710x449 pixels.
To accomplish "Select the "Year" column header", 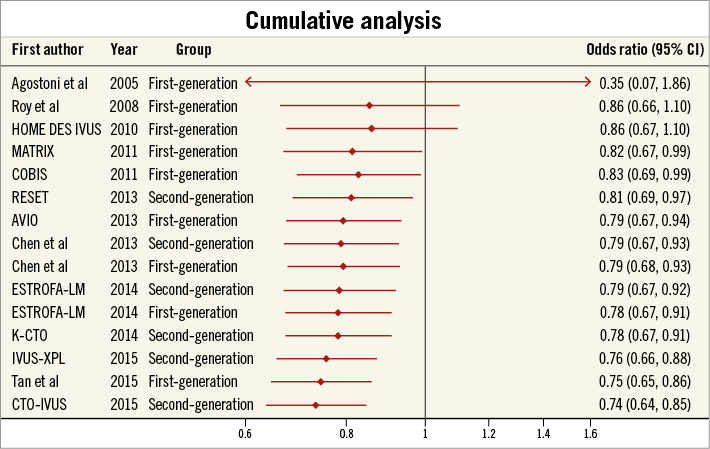I will [124, 49].
